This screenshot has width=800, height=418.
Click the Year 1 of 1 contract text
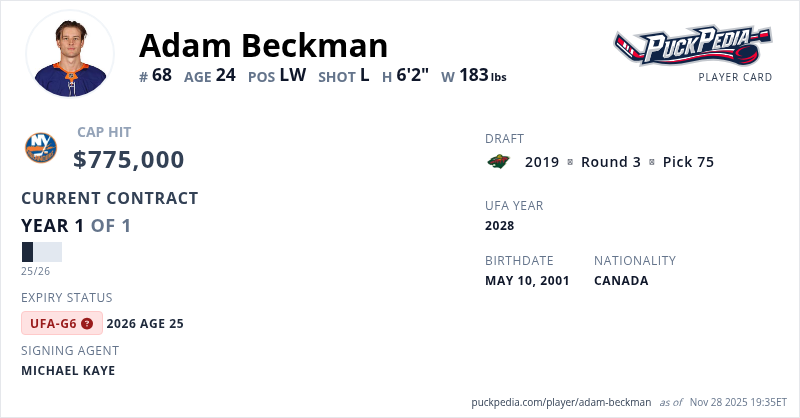[x=76, y=225]
